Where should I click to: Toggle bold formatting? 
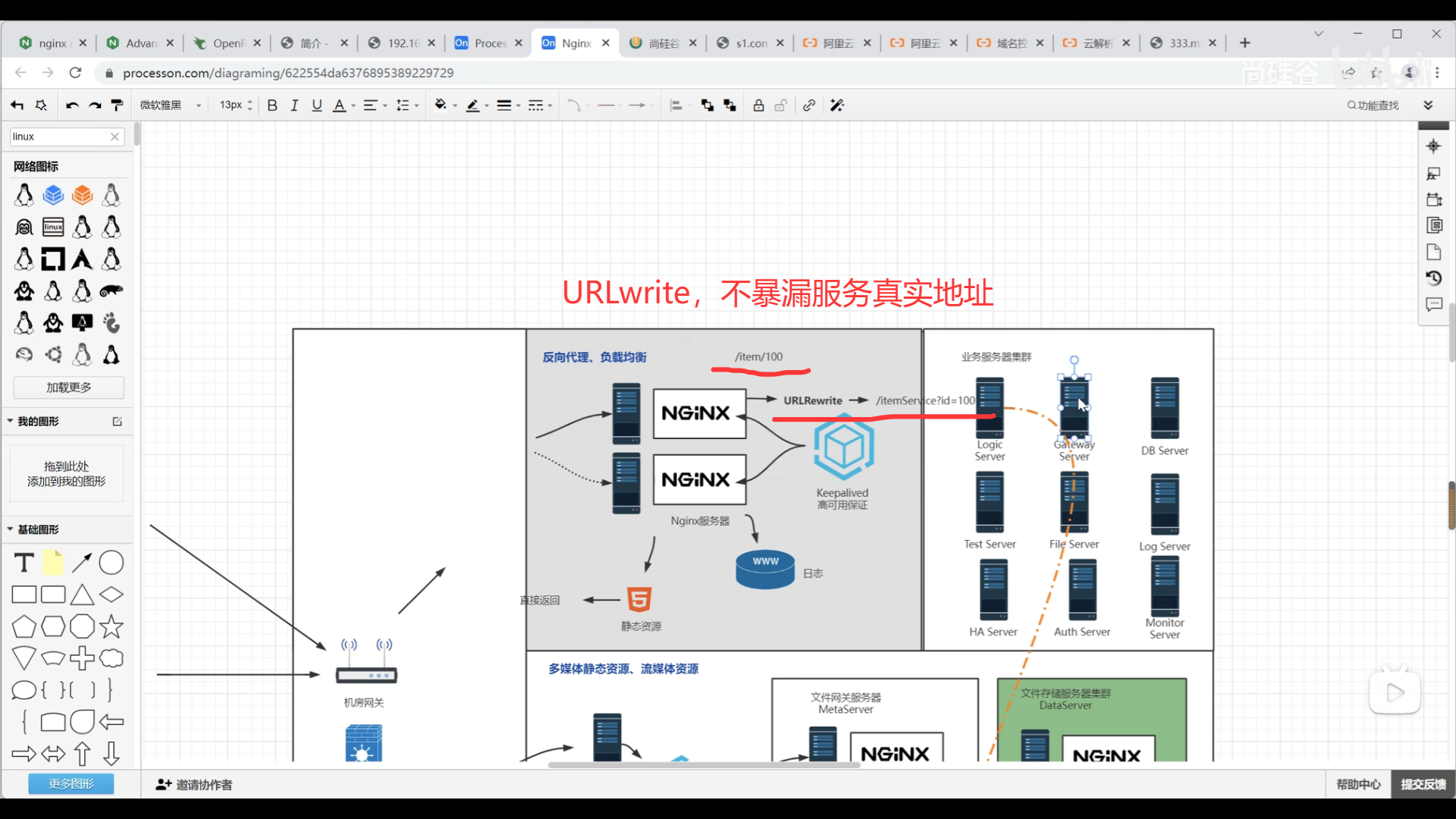click(272, 105)
